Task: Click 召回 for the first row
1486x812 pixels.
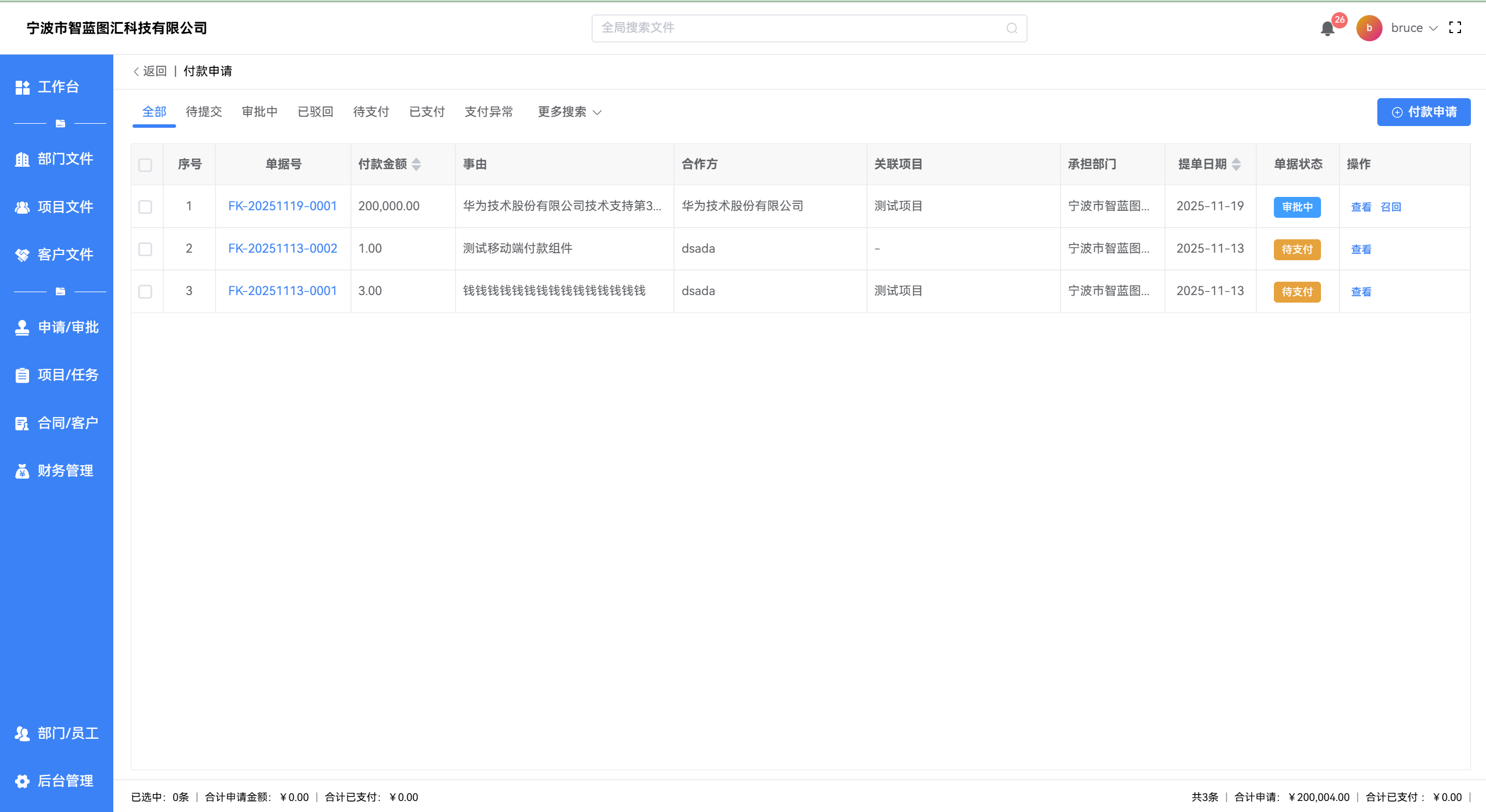Action: (x=1391, y=207)
